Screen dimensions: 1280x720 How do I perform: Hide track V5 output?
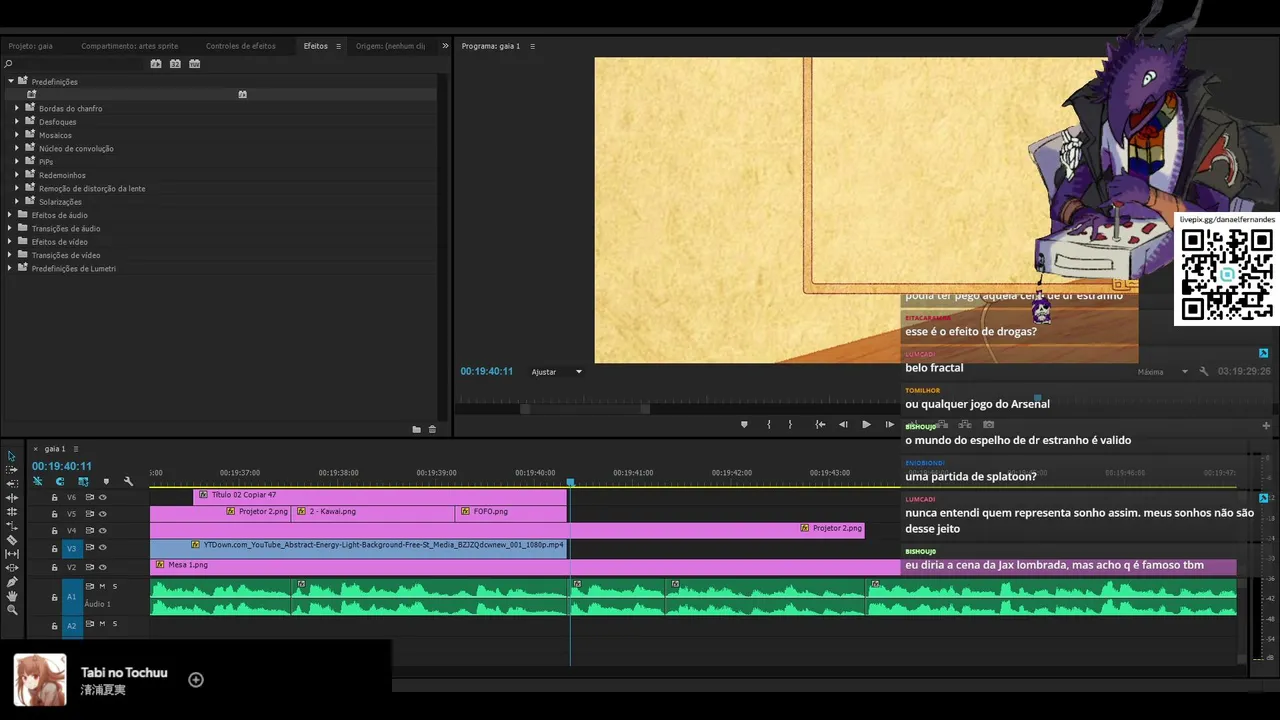point(102,514)
